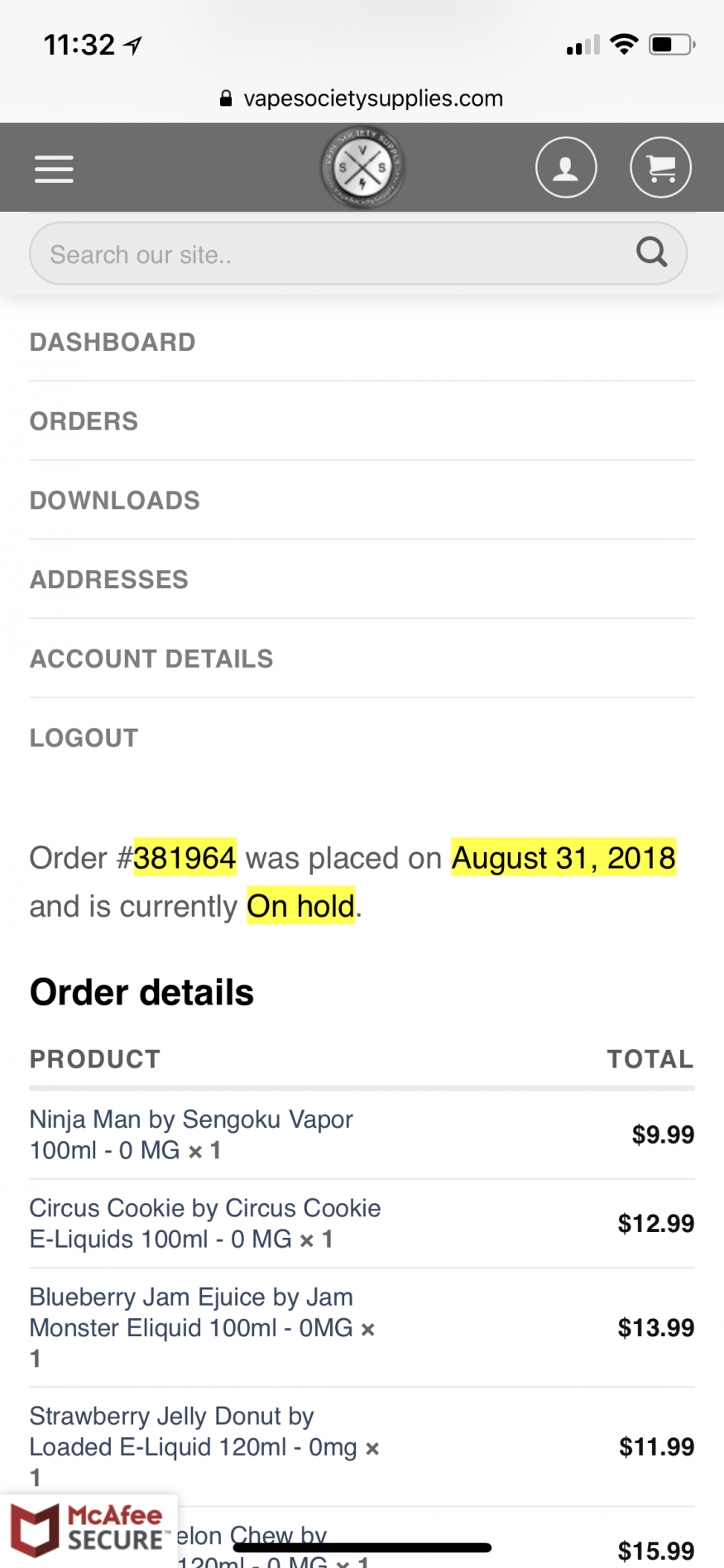Open the shopping cart icon
The height and width of the screenshot is (1568, 724).
point(660,168)
